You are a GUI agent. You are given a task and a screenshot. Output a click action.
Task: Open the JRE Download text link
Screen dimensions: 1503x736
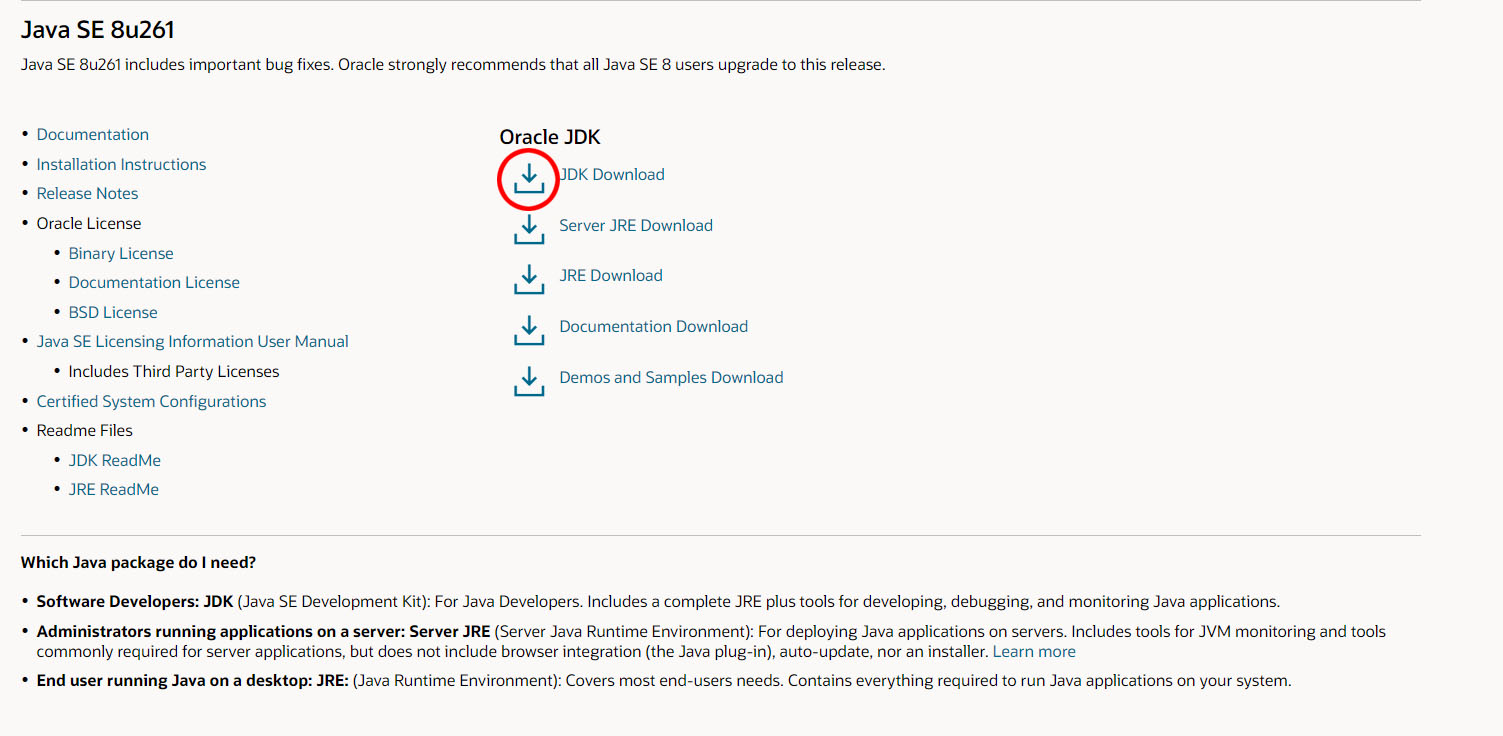click(x=611, y=275)
